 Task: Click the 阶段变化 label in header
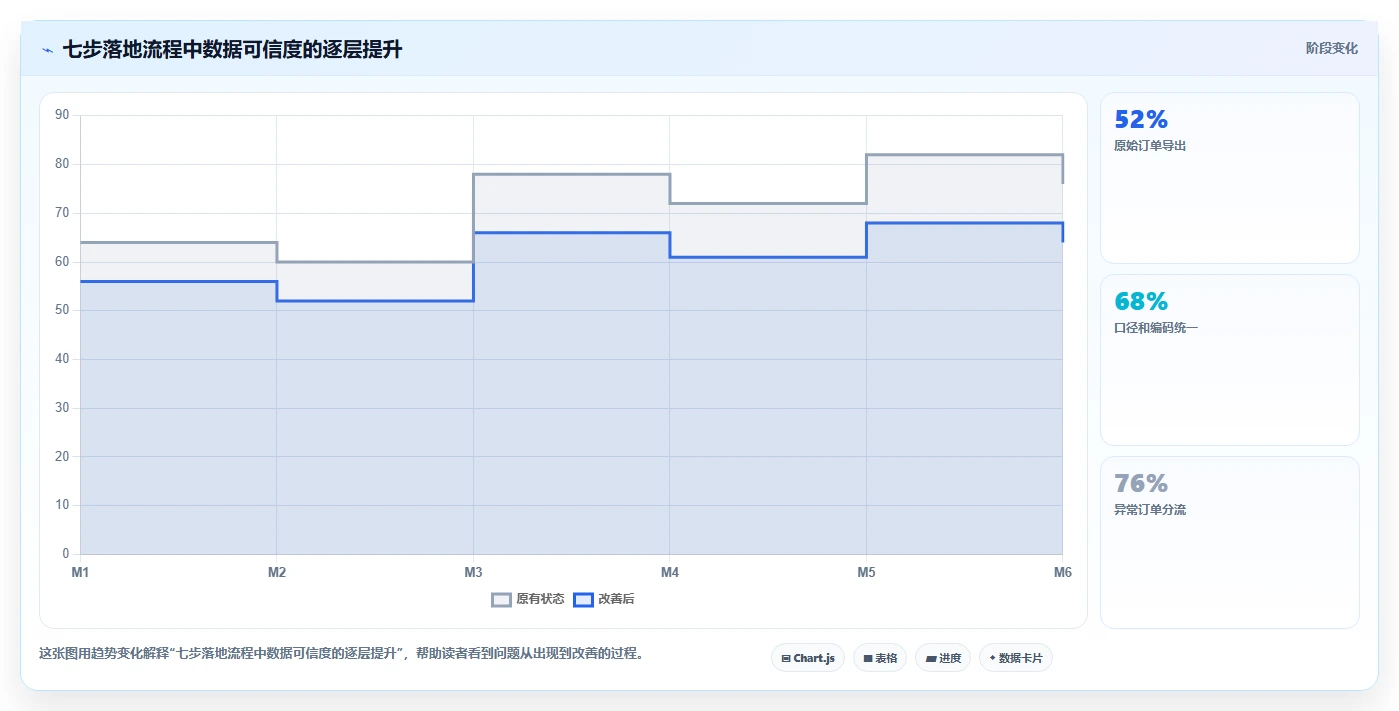[x=1332, y=48]
